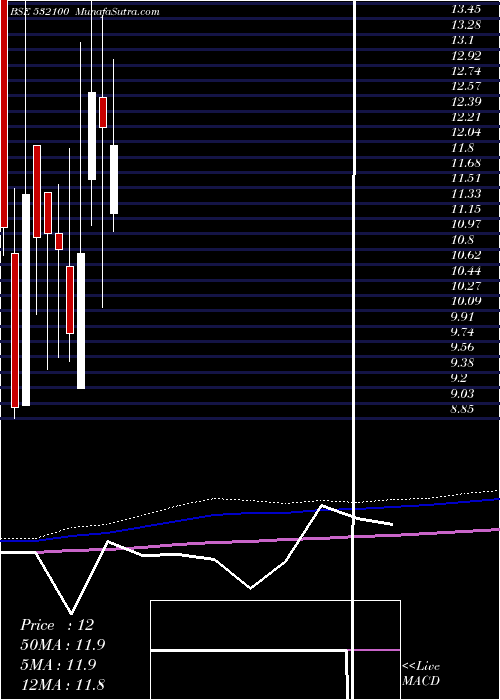
Task: Click the 9.03 price axis label
Action: coord(462,393)
